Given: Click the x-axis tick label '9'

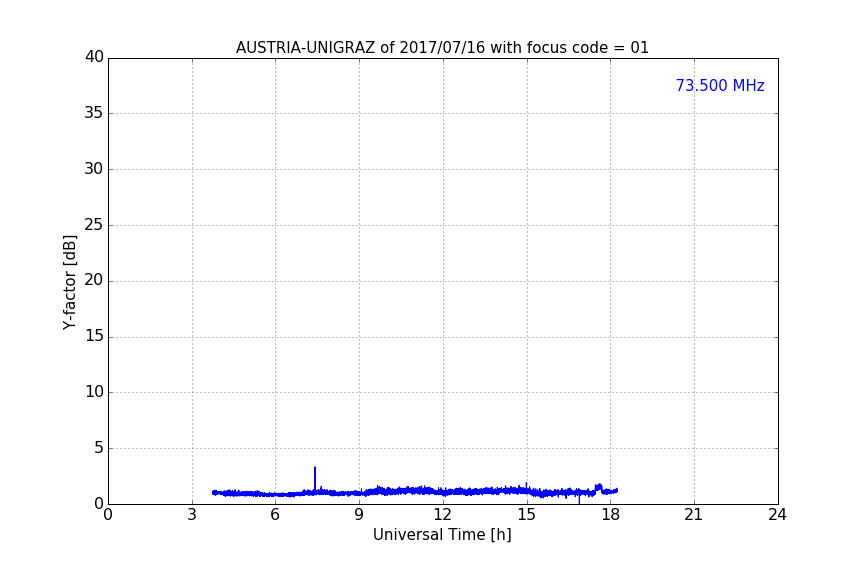Looking at the screenshot, I should coord(359,515).
